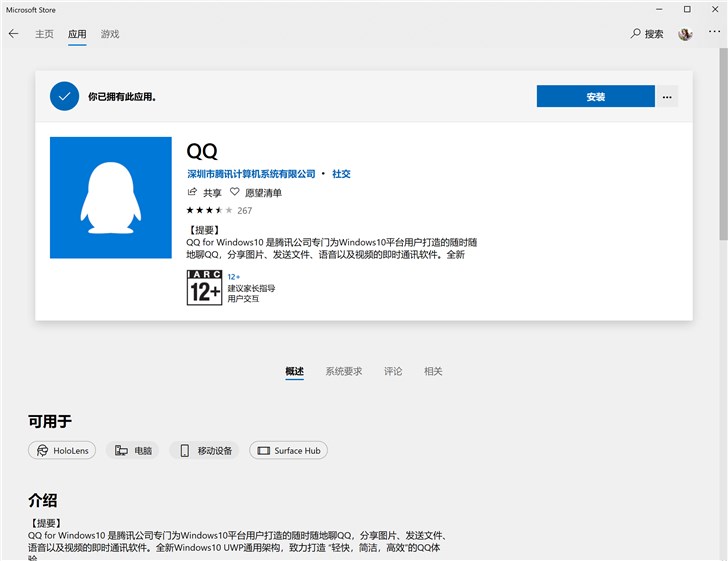Open the user account avatar
The height and width of the screenshot is (561, 728).
[x=685, y=33]
